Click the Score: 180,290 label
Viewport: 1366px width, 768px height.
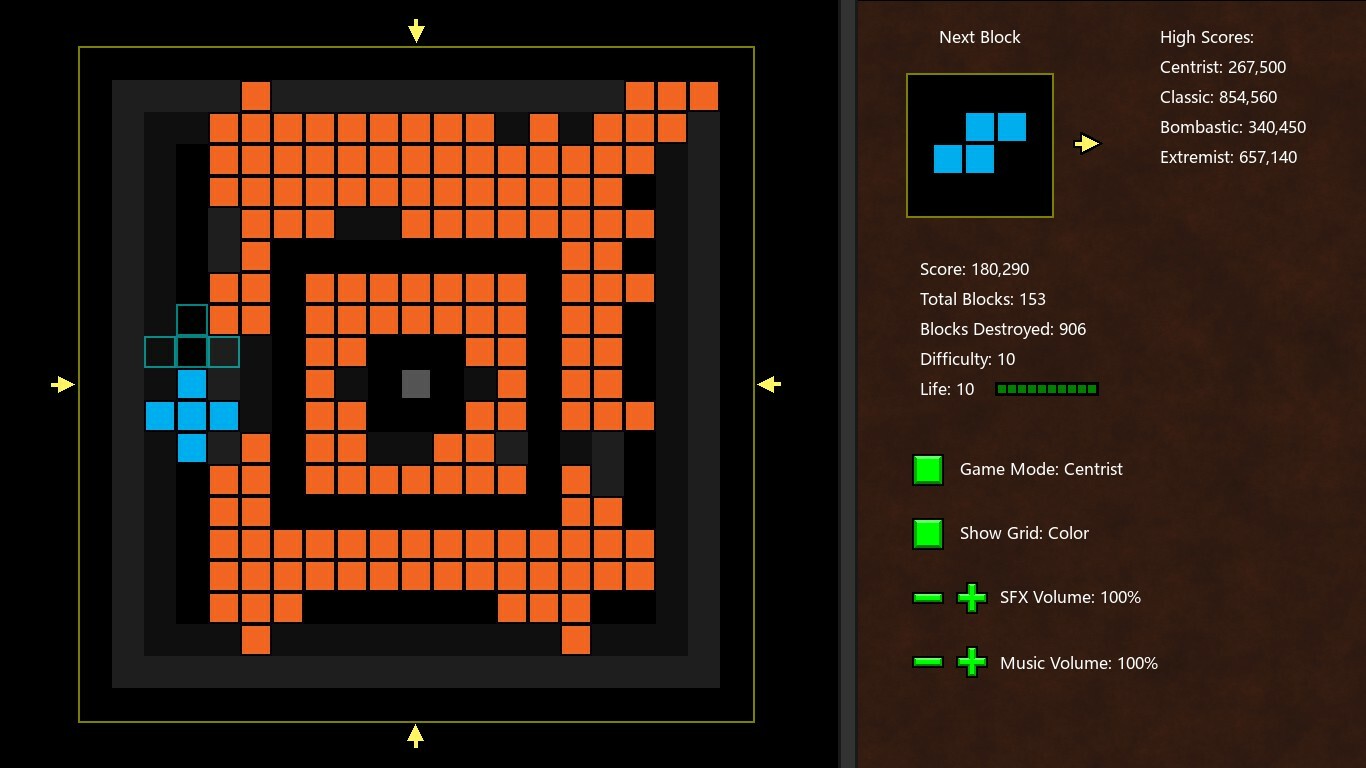[973, 269]
